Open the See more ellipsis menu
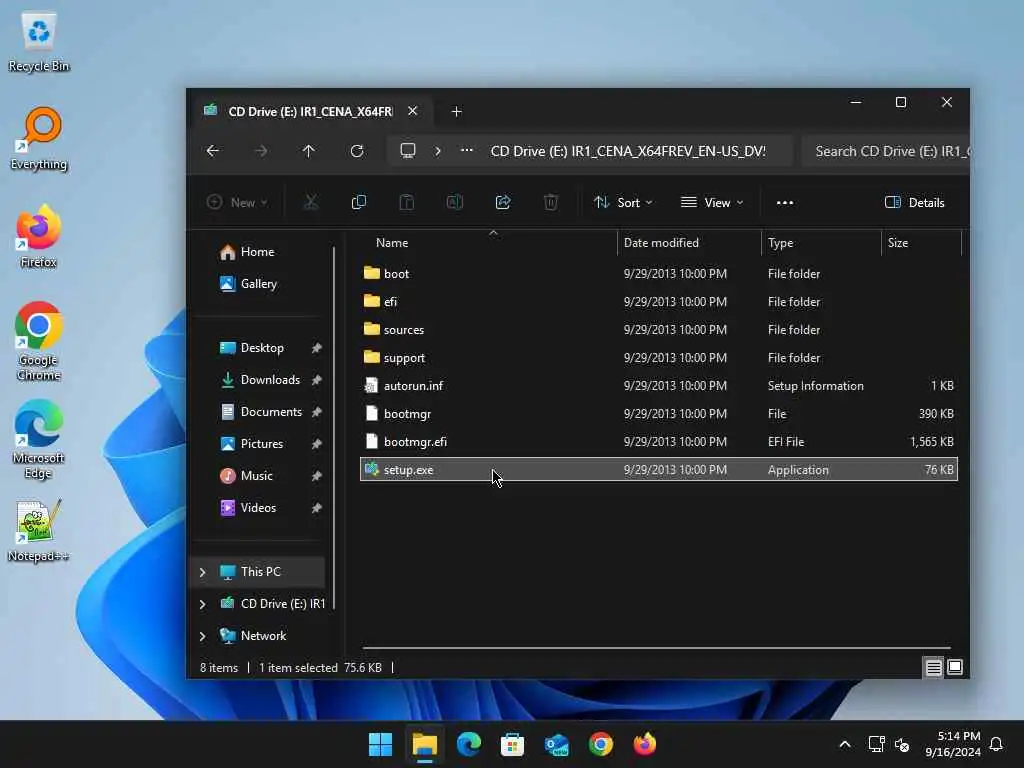The image size is (1024, 768). [784, 202]
